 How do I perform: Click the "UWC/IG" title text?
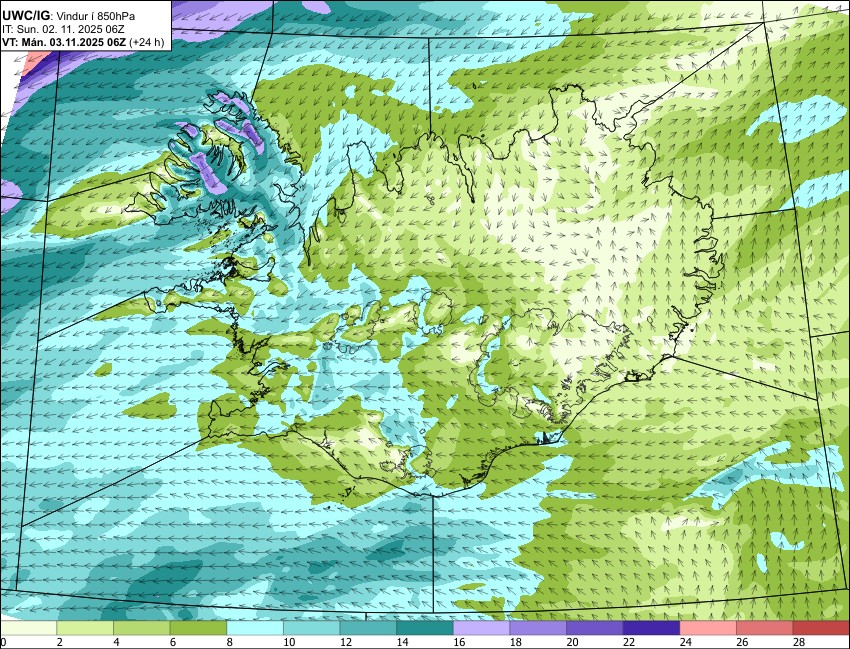[x=25, y=16]
